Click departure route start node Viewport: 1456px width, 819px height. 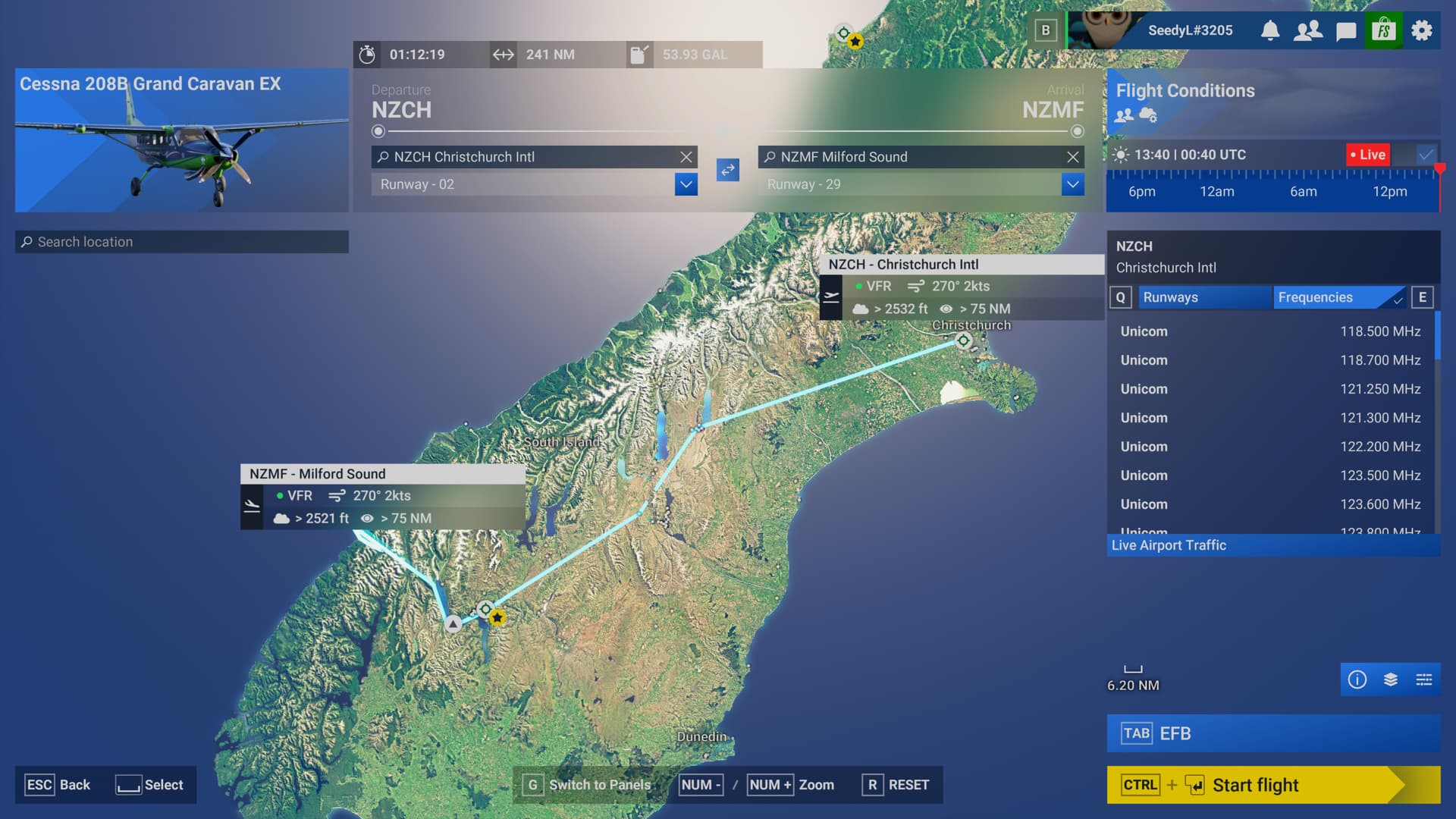pyautogui.click(x=378, y=131)
